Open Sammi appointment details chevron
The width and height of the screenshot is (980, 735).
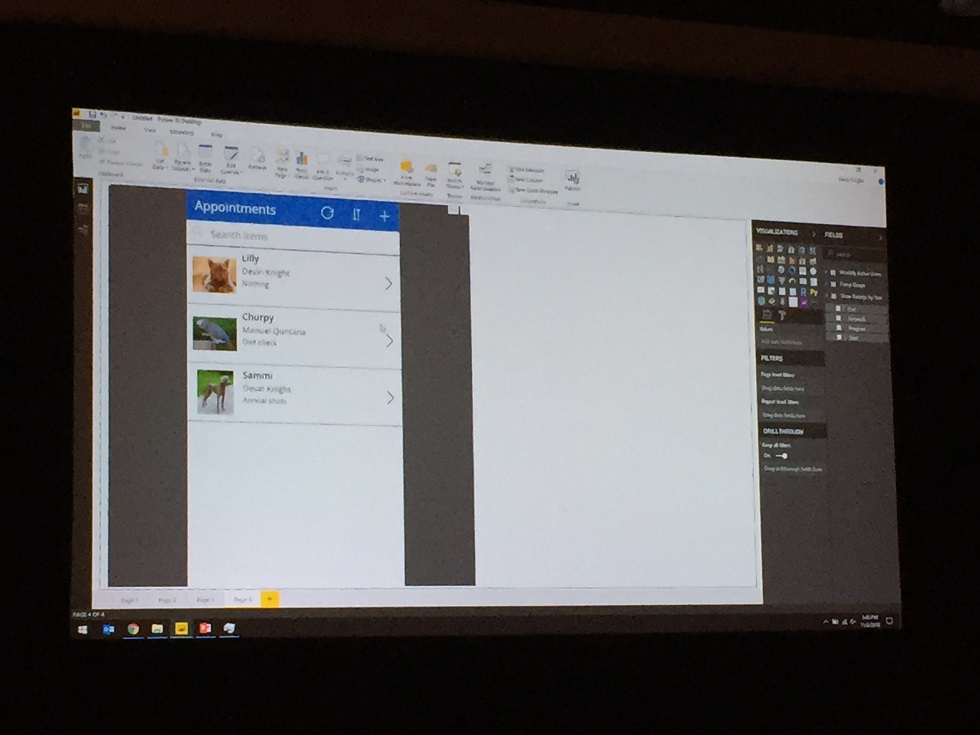(390, 398)
